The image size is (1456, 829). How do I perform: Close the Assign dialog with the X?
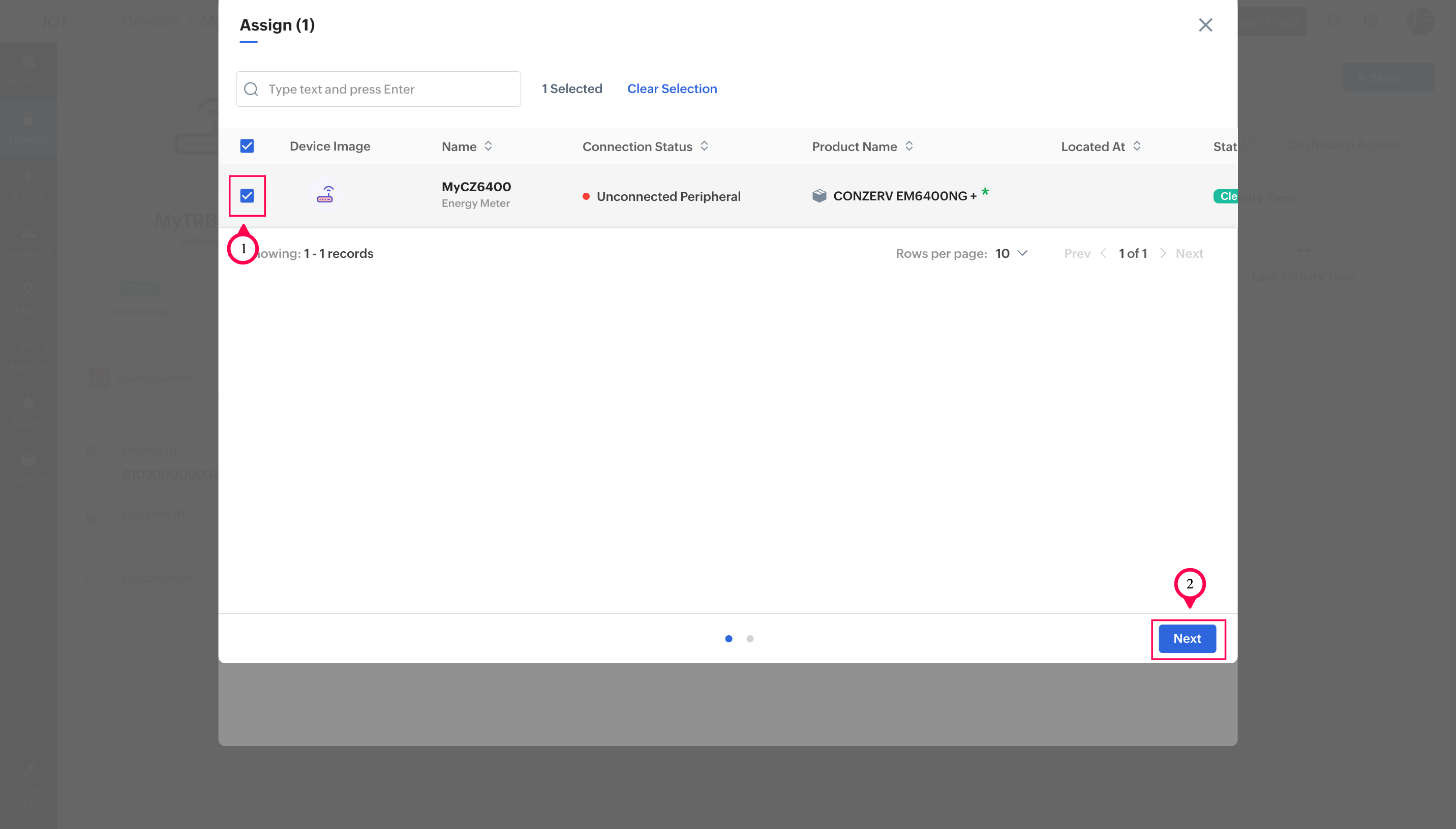(x=1205, y=25)
